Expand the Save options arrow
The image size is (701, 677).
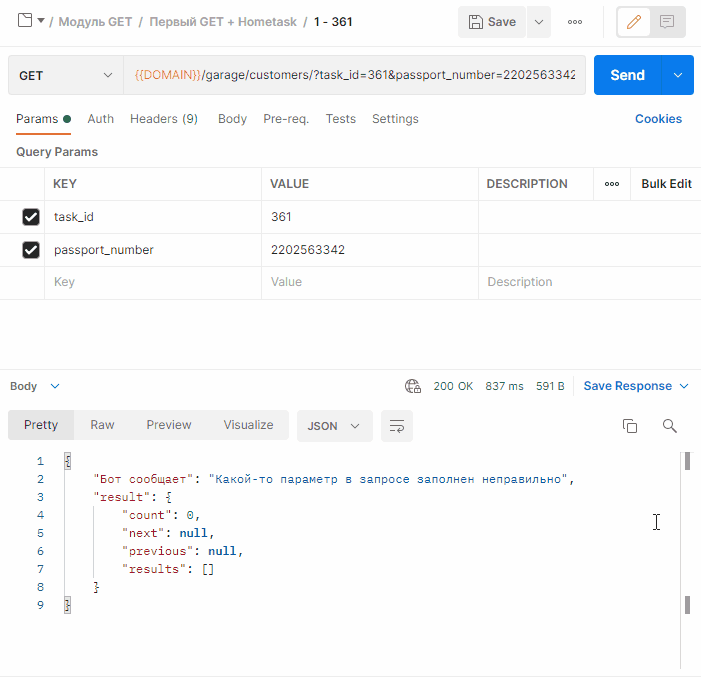[x=538, y=22]
